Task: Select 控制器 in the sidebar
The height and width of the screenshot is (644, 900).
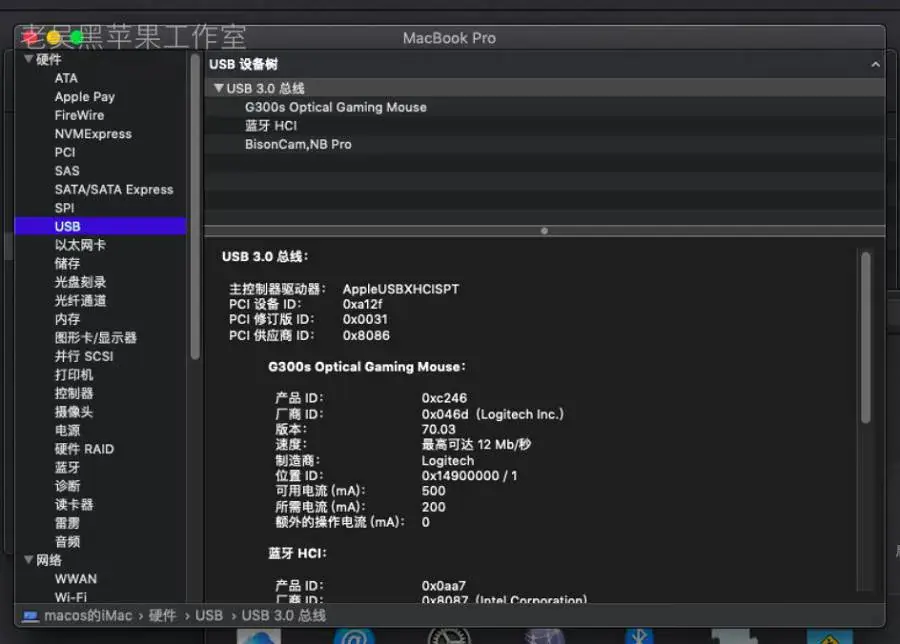Action: click(x=73, y=393)
